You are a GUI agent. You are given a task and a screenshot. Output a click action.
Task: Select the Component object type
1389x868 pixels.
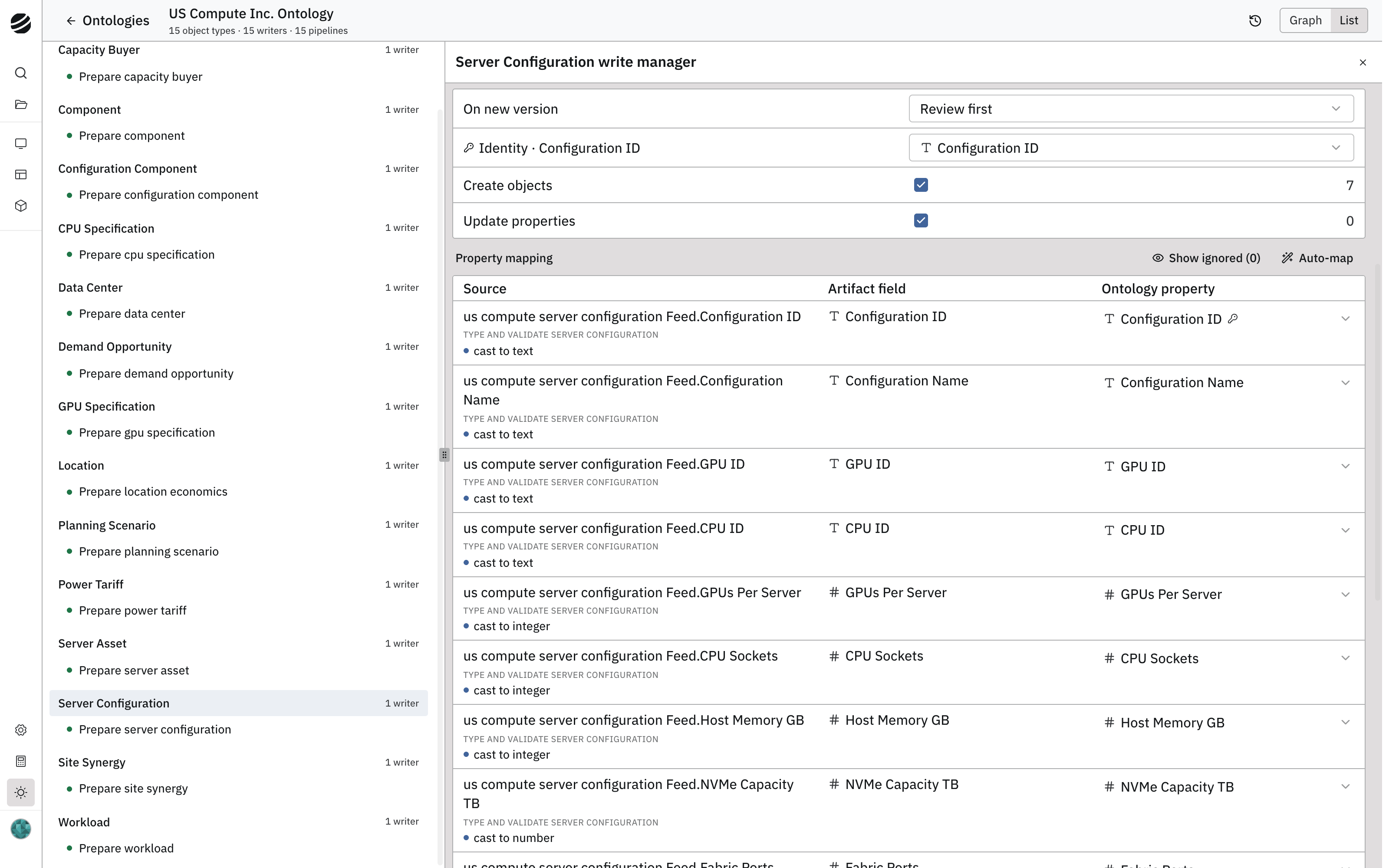238,110
